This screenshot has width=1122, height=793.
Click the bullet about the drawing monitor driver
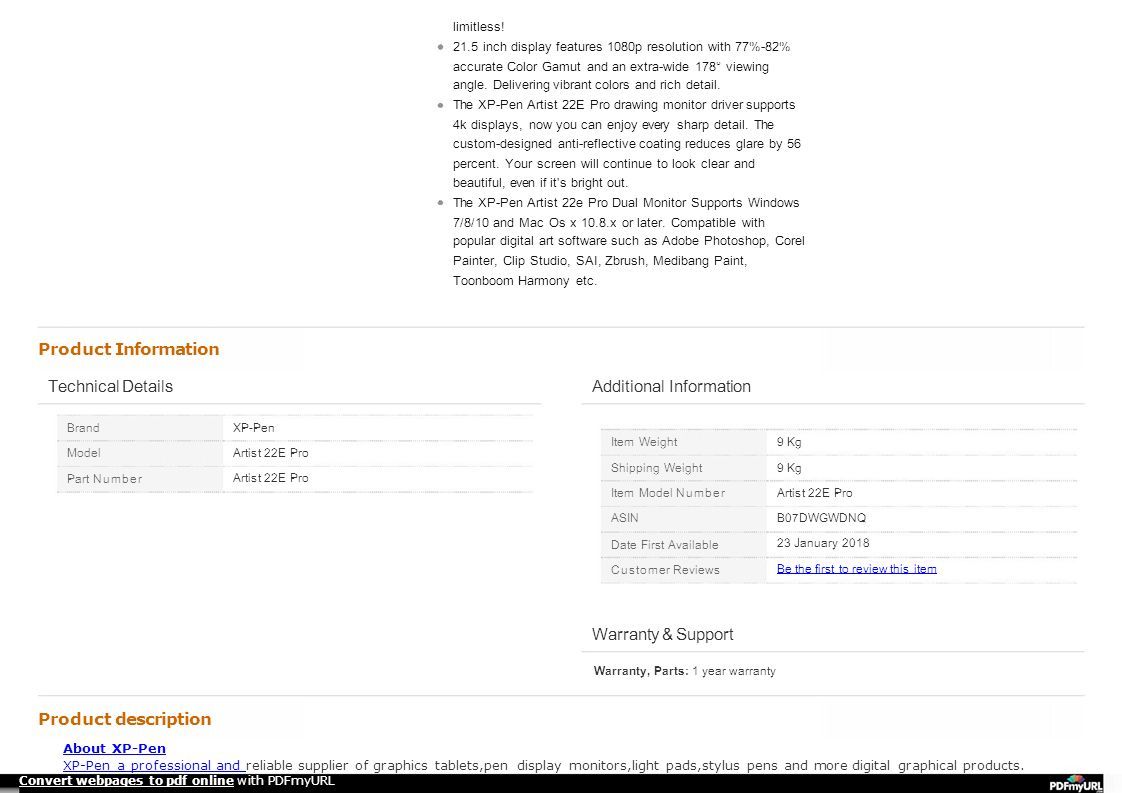click(627, 144)
